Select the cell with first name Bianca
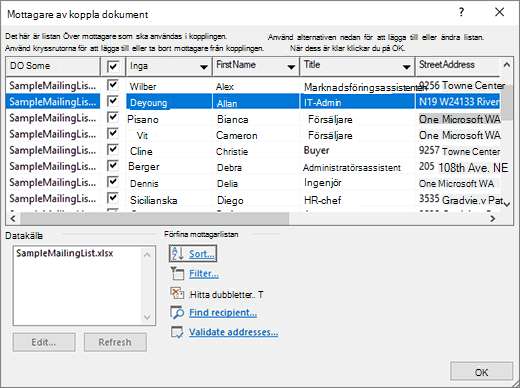 [x=256, y=119]
